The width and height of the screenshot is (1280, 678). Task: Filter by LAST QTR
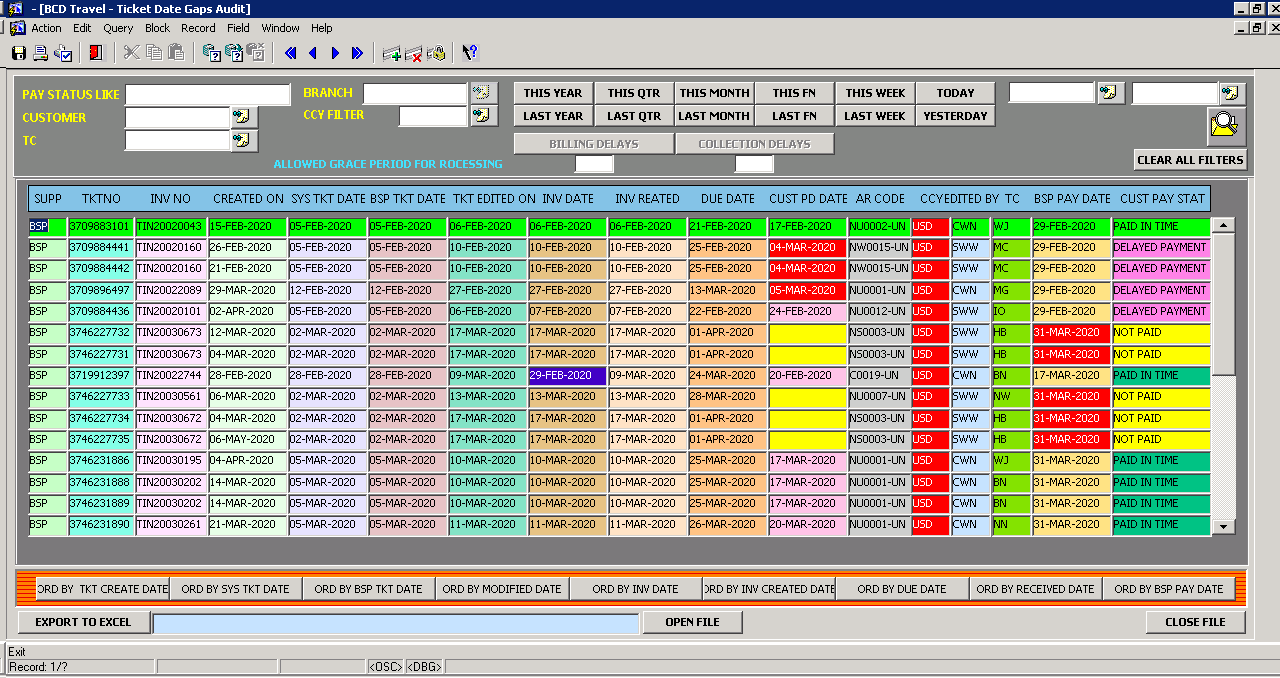click(x=634, y=116)
